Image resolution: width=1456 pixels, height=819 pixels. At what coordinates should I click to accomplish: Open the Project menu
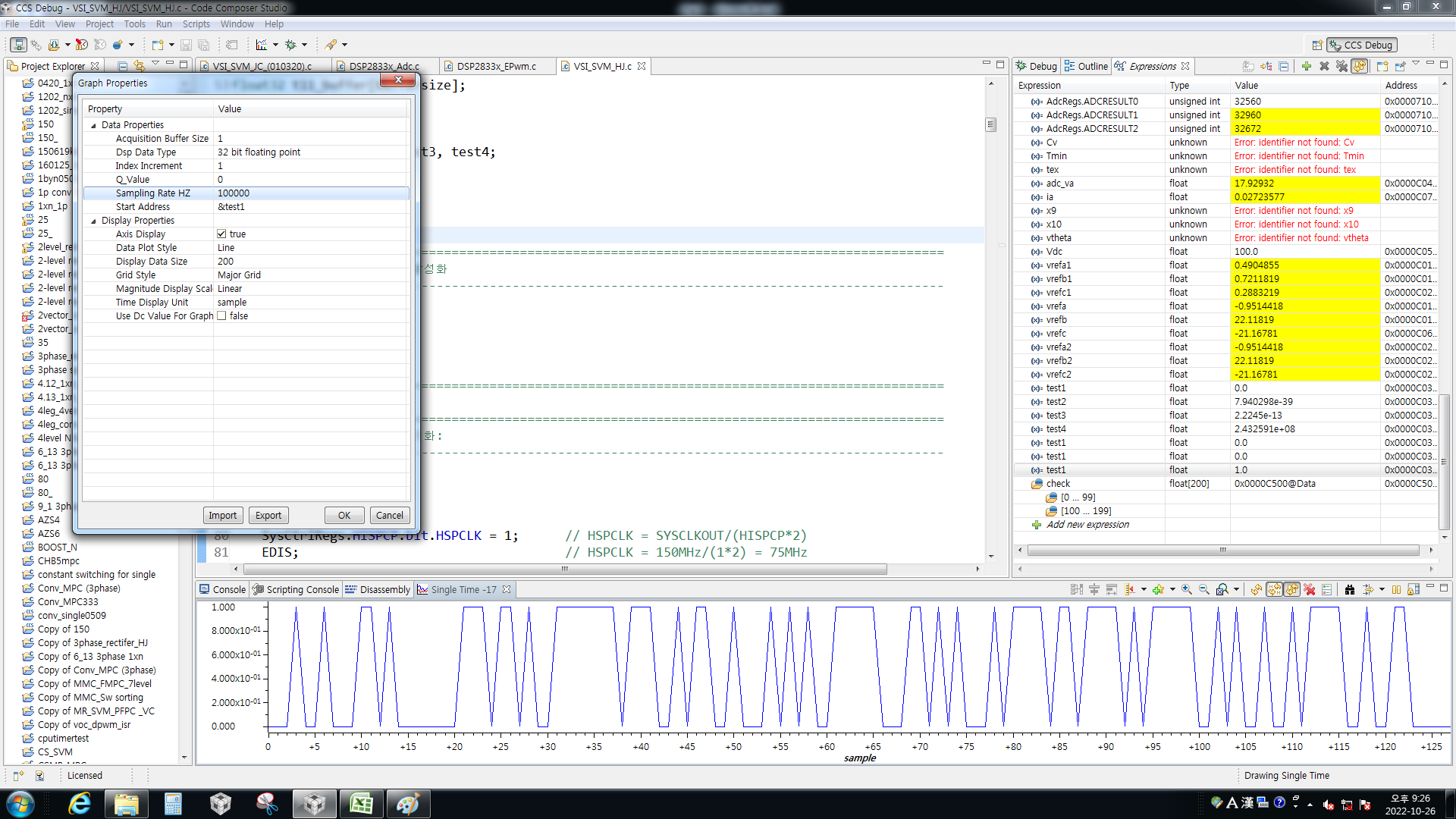[x=99, y=24]
